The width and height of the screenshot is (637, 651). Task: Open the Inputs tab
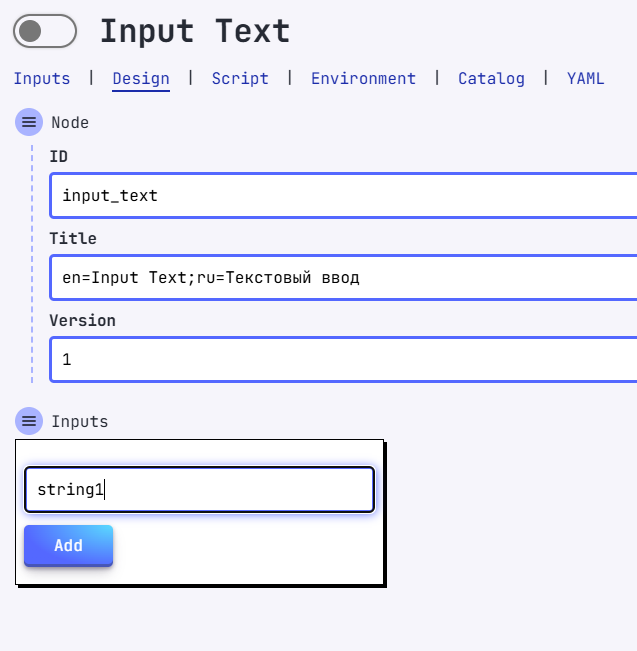42,78
